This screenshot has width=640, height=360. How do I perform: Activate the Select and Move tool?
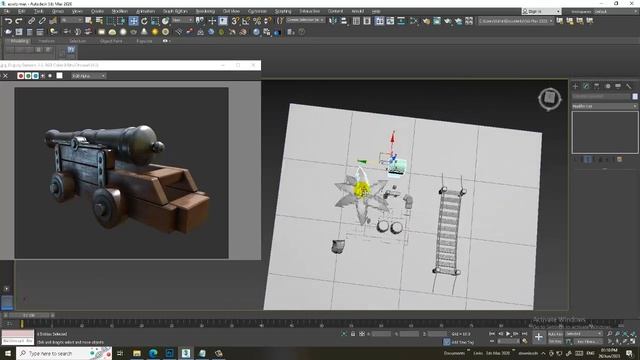(x=133, y=21)
